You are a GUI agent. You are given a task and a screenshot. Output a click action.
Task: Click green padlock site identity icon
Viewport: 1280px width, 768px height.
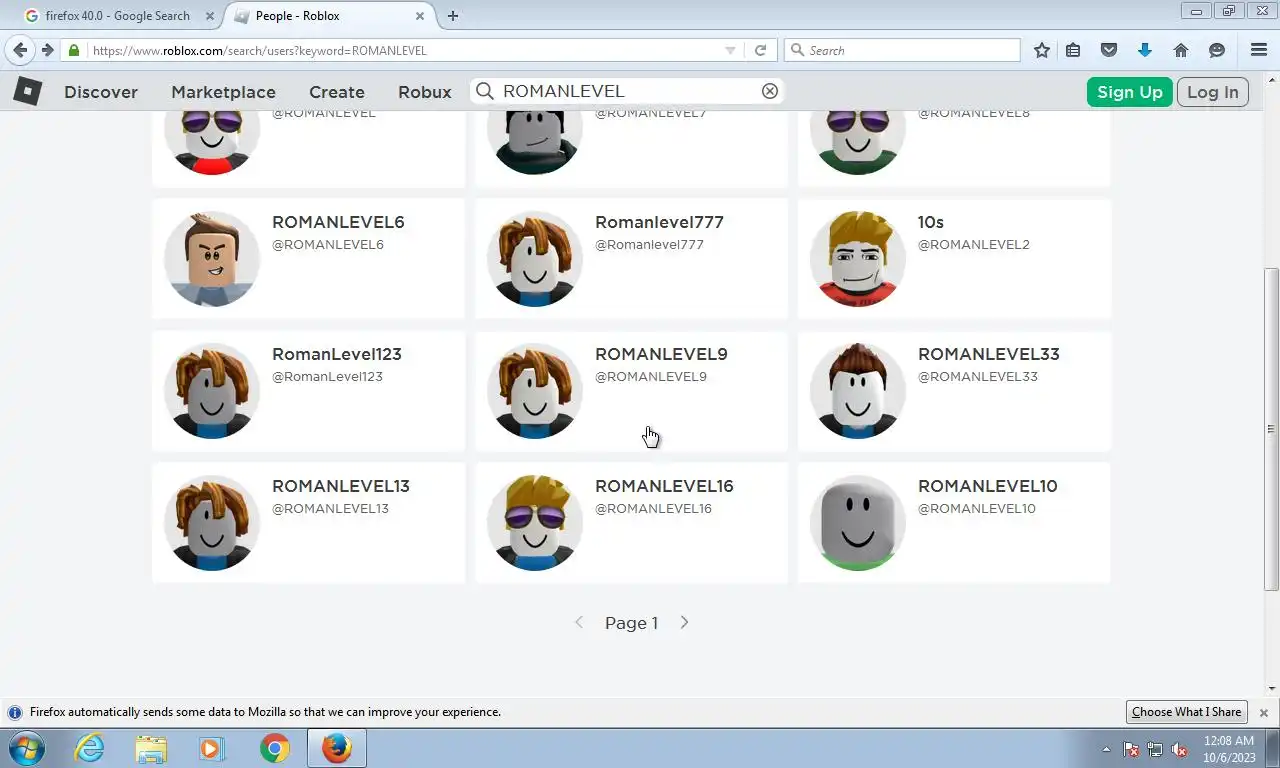pos(73,50)
